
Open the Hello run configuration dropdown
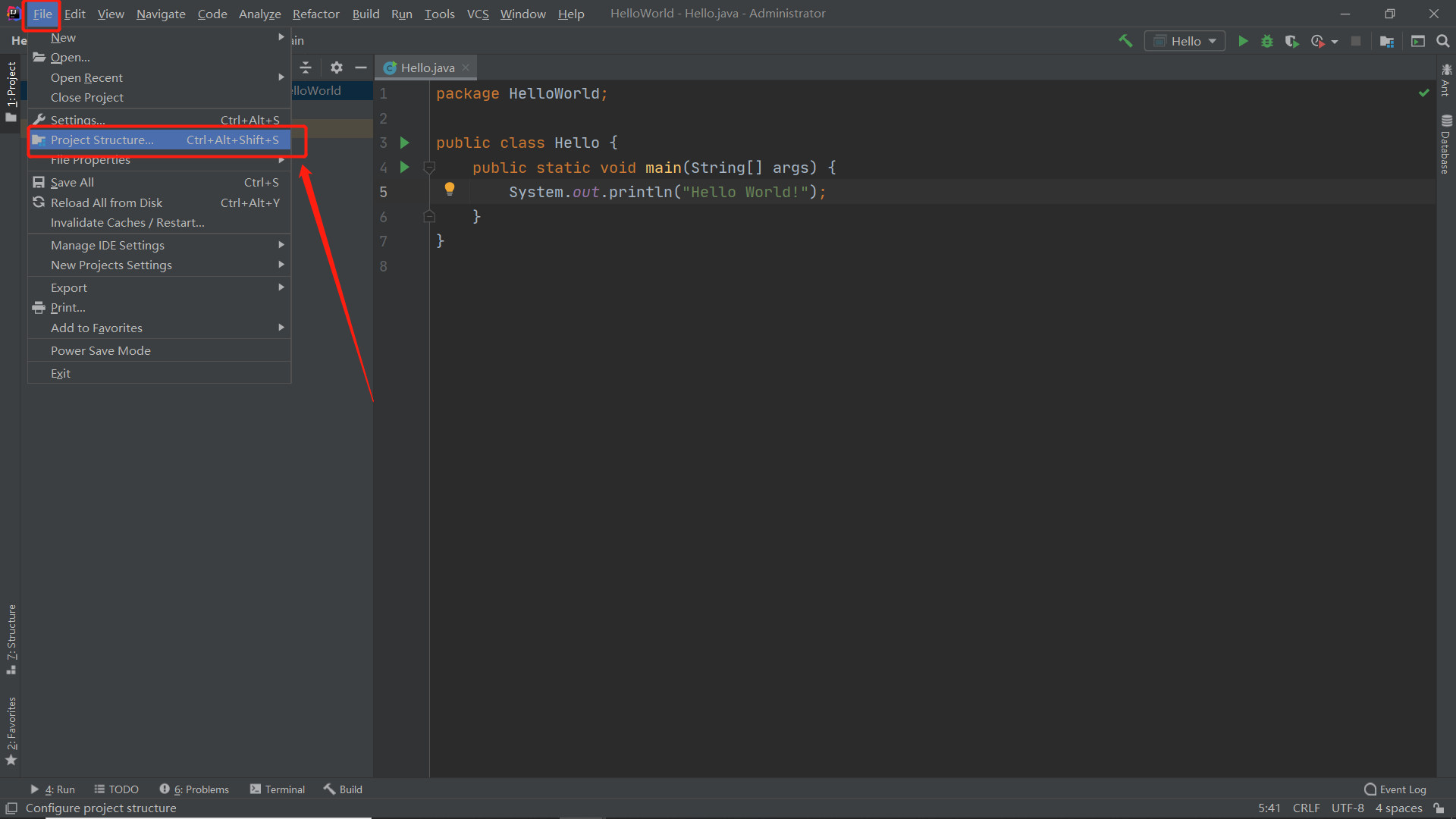point(1185,41)
